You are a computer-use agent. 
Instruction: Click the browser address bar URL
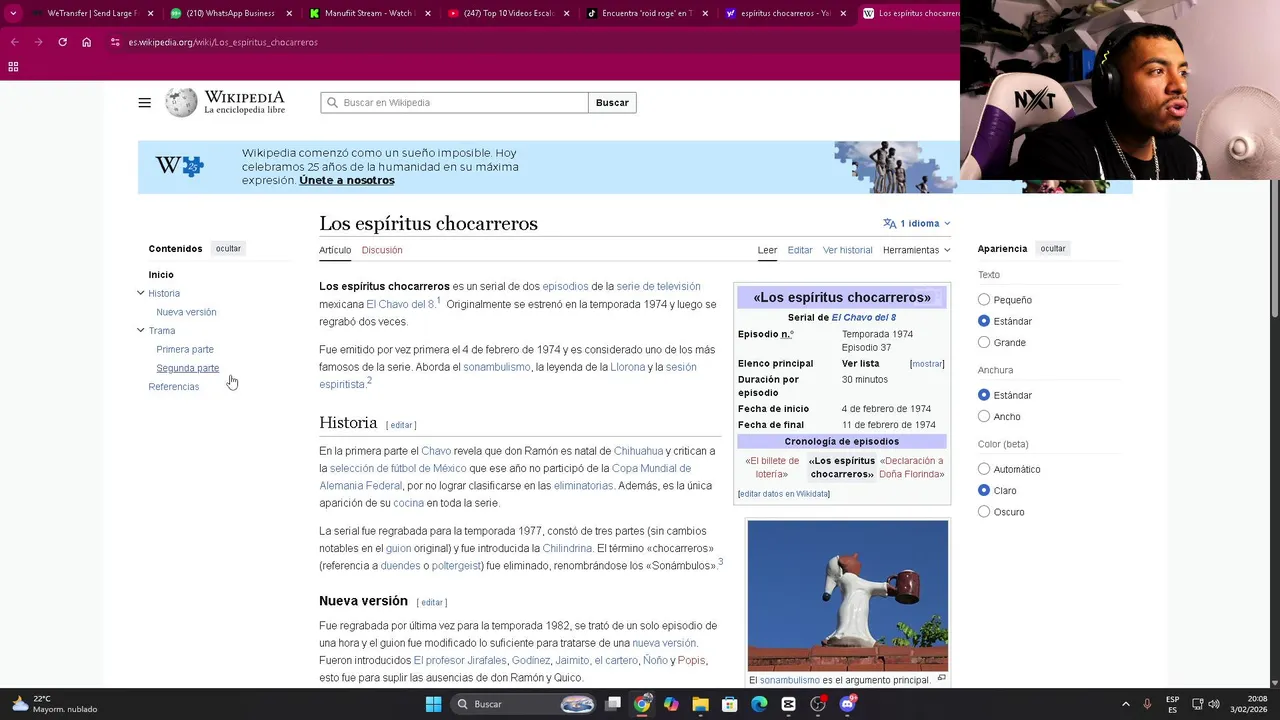[x=223, y=42]
